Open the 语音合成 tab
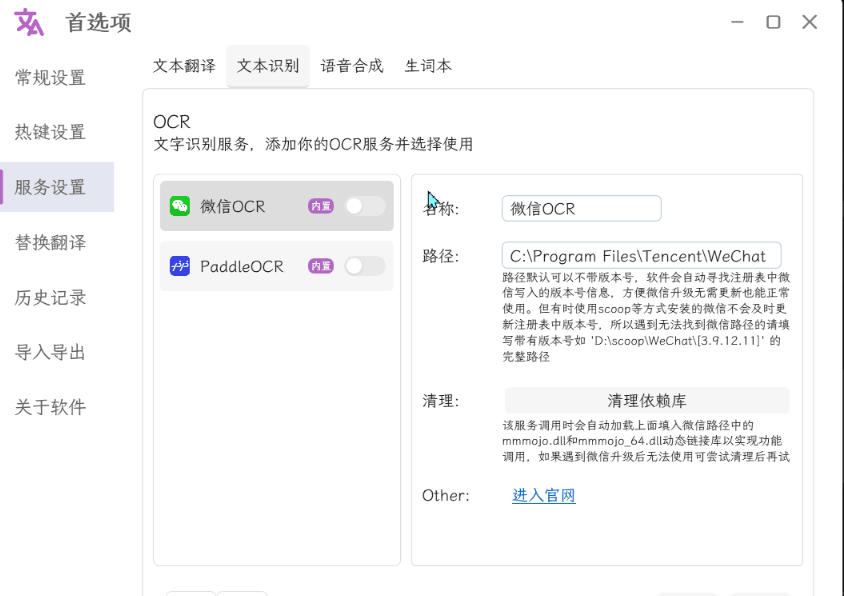The image size is (844, 596). [352, 66]
